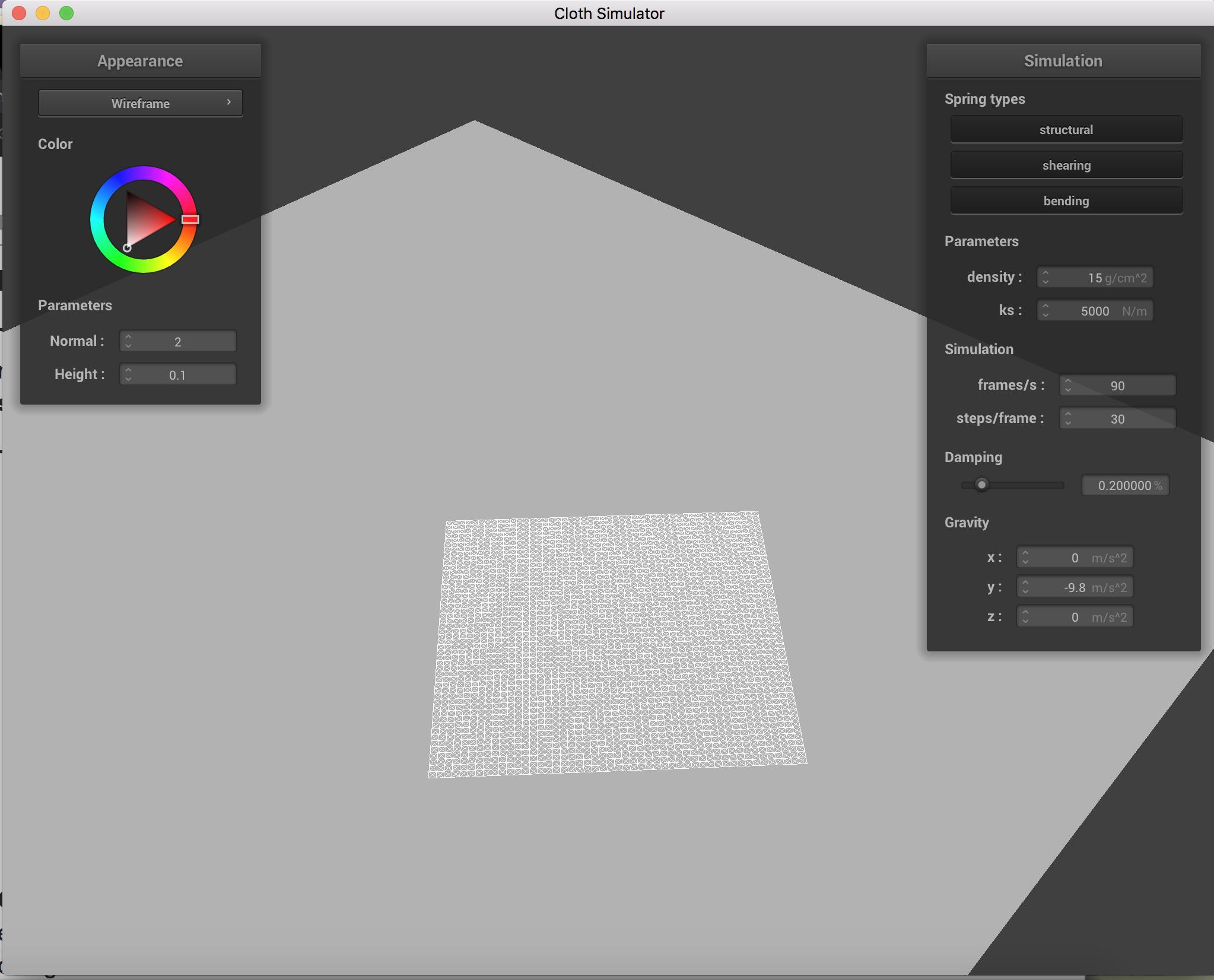Open the Wireframe shader dropdown
Viewport: 1214px width, 980px height.
click(141, 103)
